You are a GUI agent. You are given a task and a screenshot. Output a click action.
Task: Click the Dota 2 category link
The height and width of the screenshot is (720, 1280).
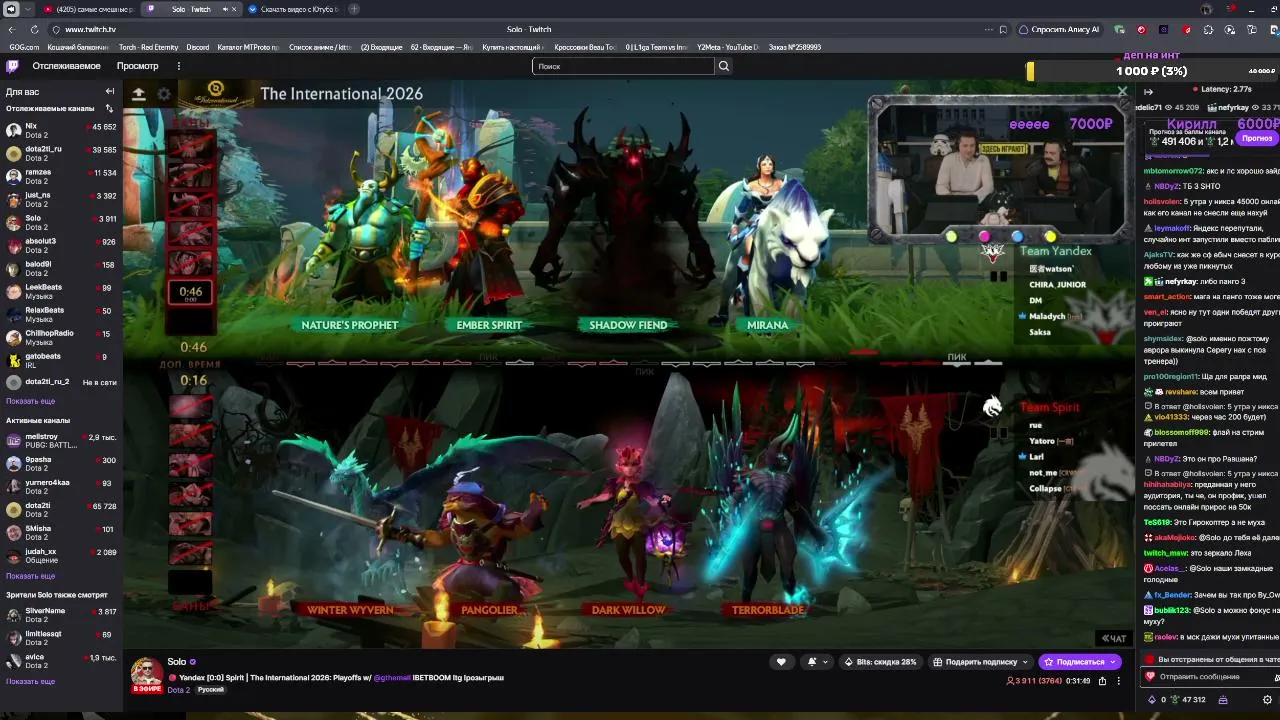[178, 690]
